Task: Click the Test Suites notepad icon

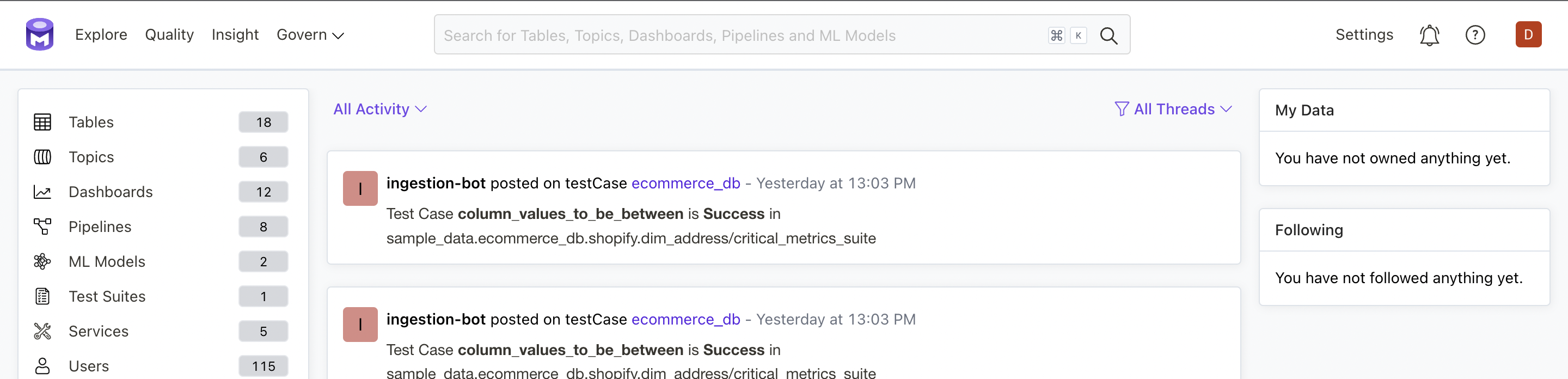Action: [42, 296]
